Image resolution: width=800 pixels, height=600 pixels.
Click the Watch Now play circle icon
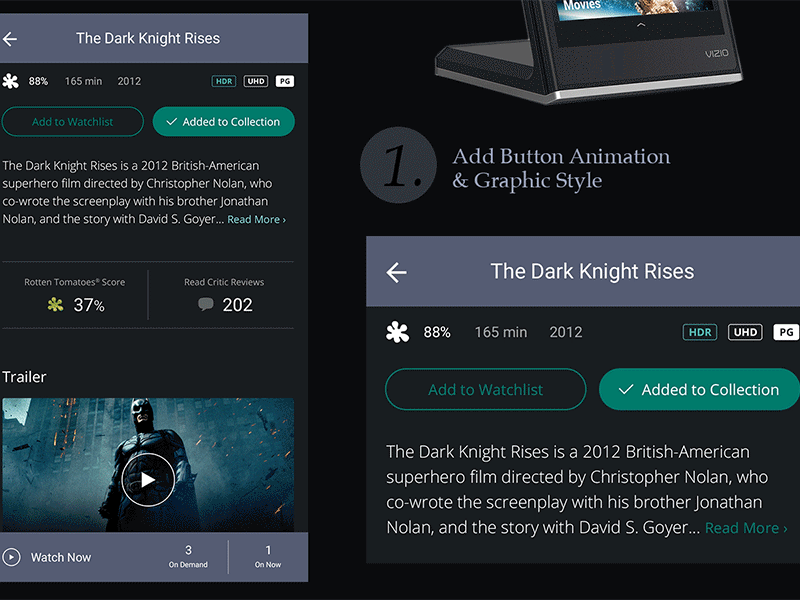tap(11, 557)
